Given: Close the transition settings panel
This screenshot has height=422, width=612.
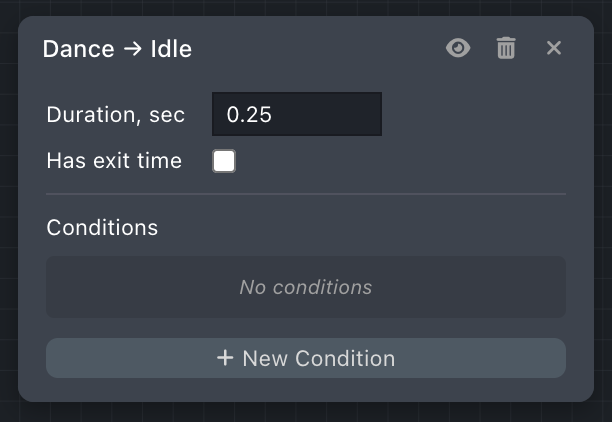Looking at the screenshot, I should pyautogui.click(x=554, y=48).
